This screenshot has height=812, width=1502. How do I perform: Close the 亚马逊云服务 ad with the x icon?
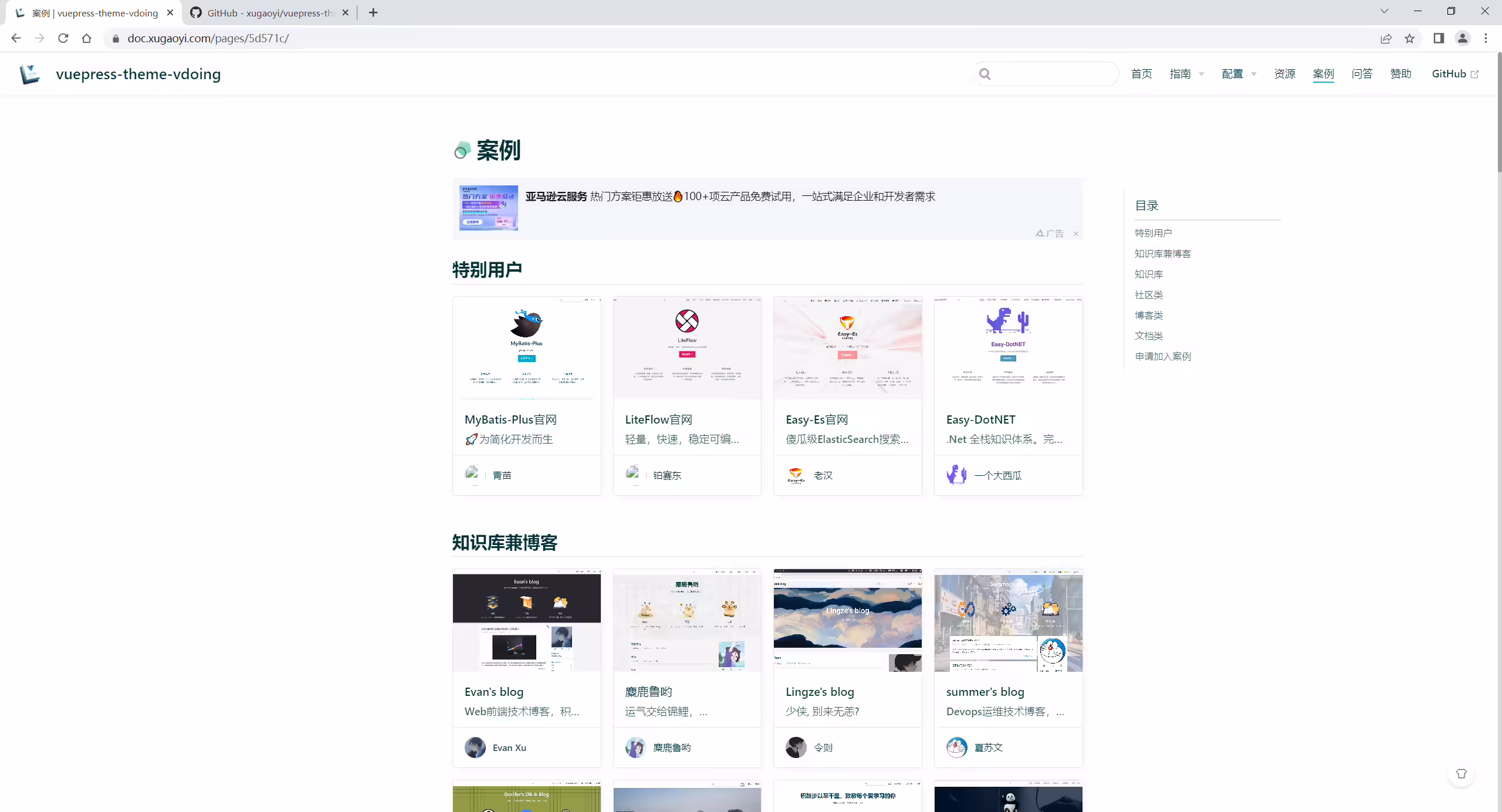[x=1076, y=234]
